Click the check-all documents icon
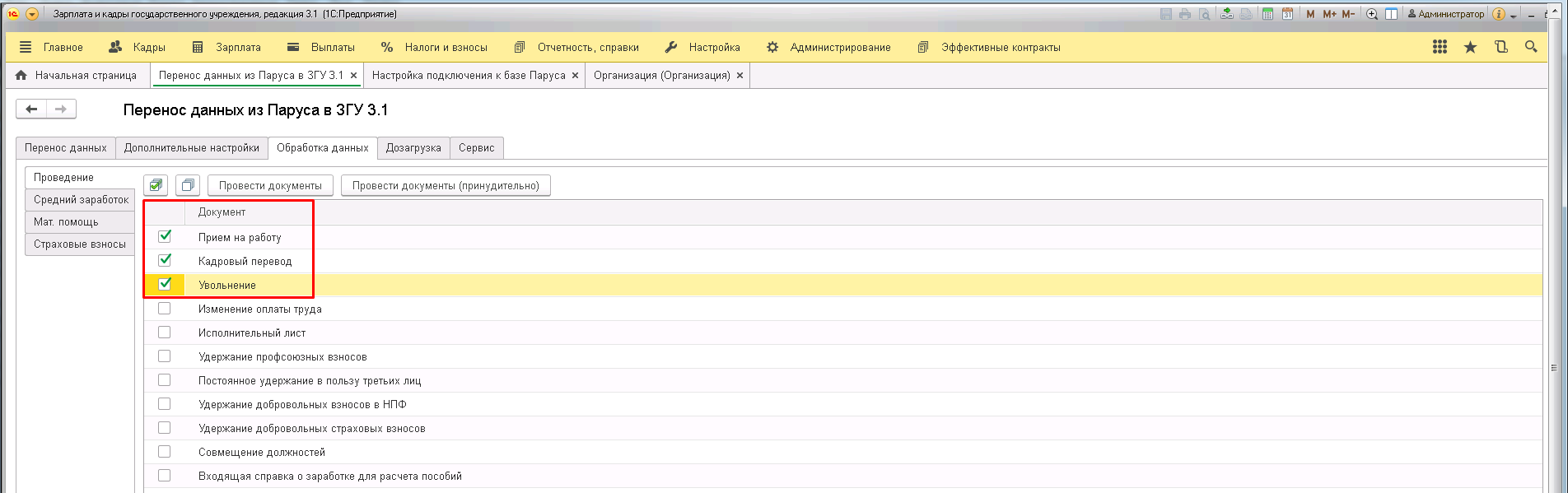This screenshot has width=1568, height=493. tap(156, 185)
